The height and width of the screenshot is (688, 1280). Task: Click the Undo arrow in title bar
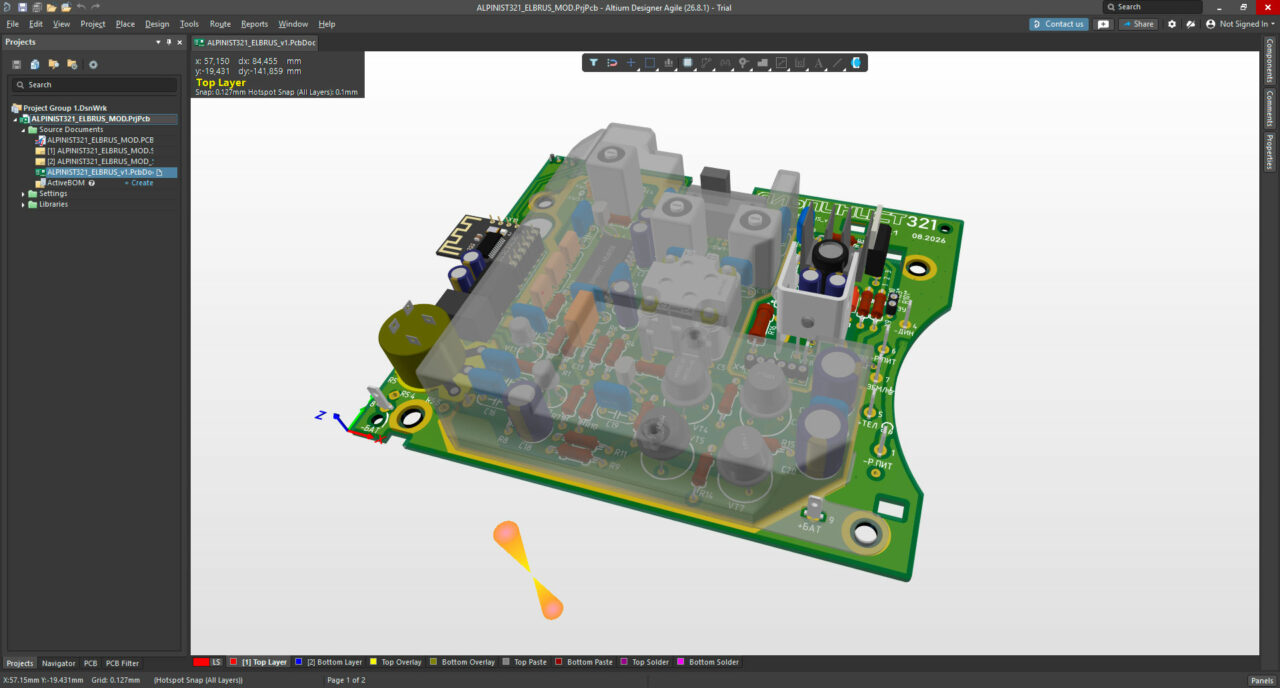[x=81, y=7]
